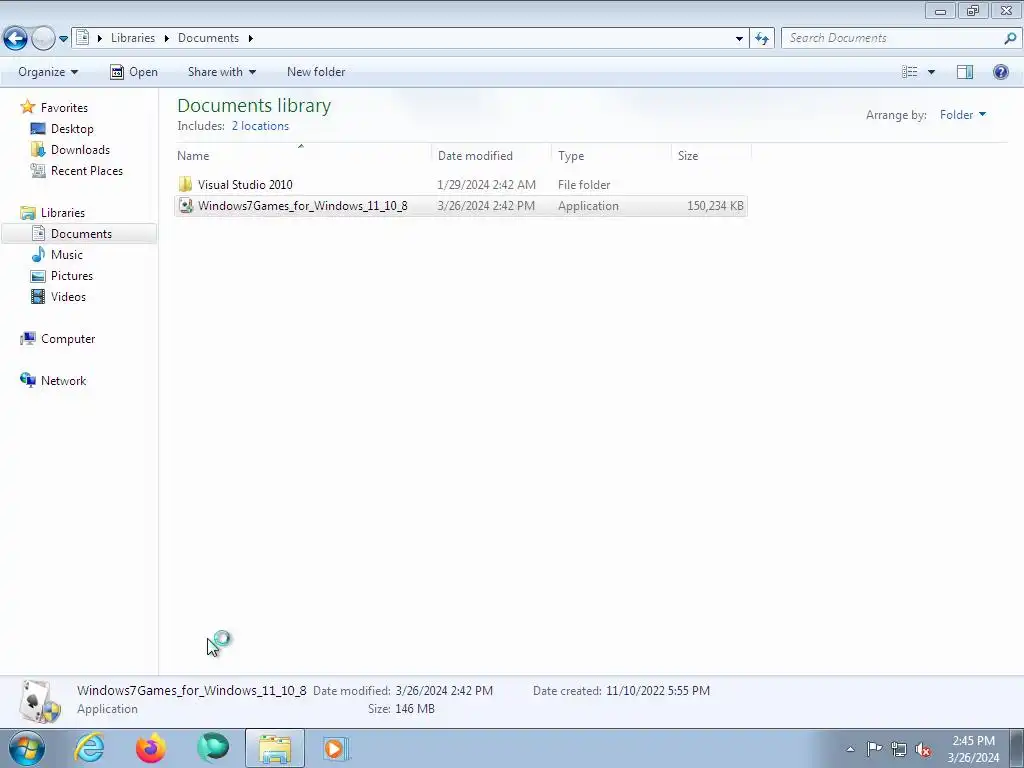The width and height of the screenshot is (1024, 768).
Task: Click the Visual Studio 2010 folder icon
Action: 185,185
